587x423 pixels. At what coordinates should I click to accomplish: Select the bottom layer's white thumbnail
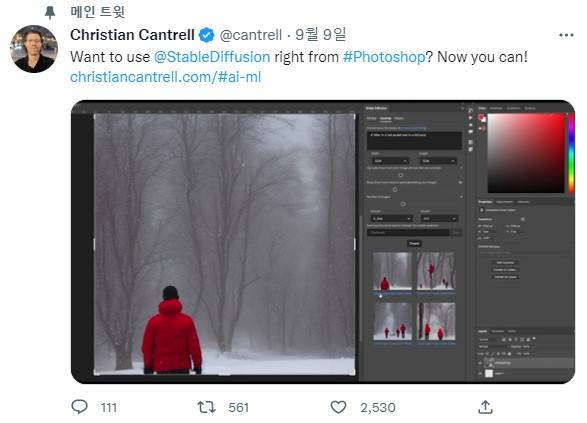489,373
